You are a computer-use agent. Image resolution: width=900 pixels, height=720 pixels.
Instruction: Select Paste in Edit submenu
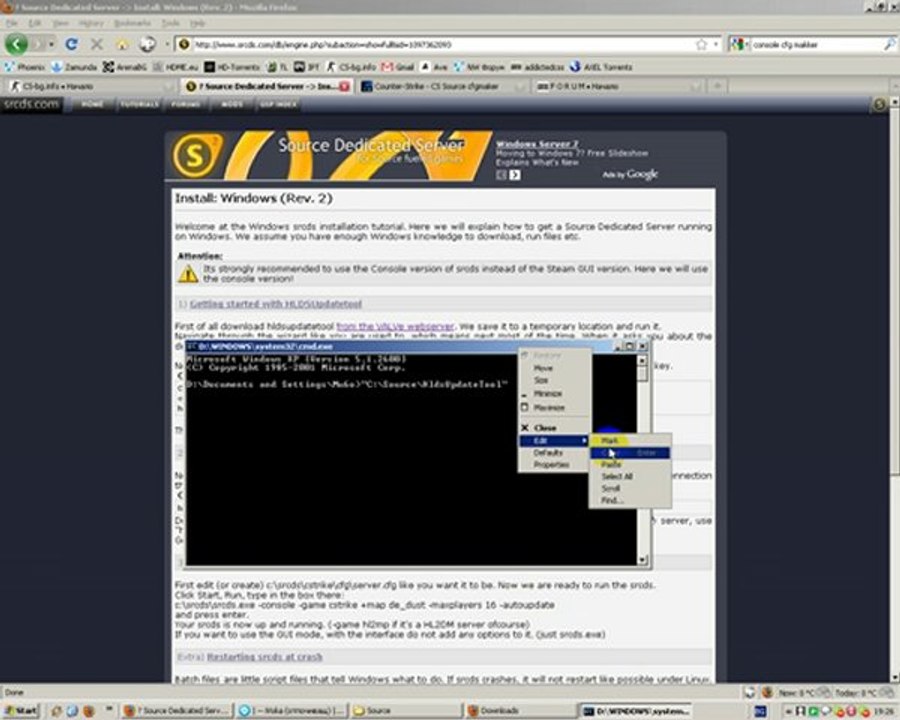coord(630,464)
